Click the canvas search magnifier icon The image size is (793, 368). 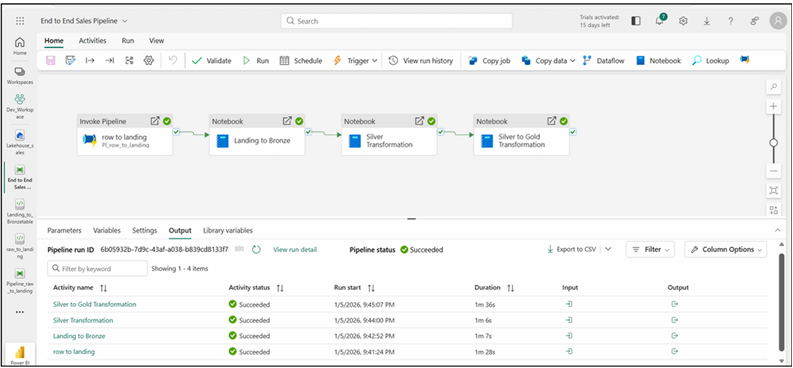[x=773, y=87]
